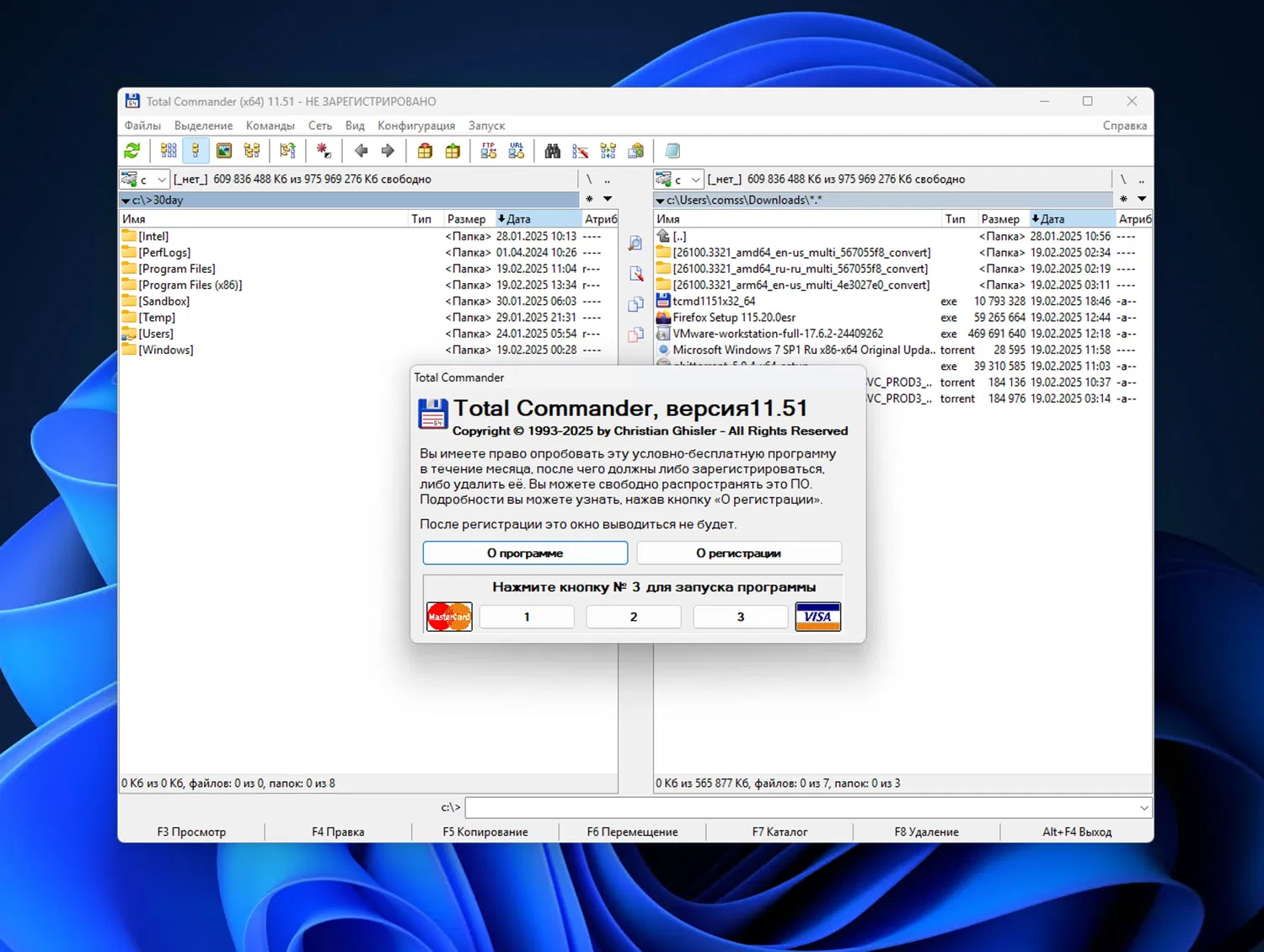
Task: Go to root via left panel backslash button
Action: coord(589,179)
